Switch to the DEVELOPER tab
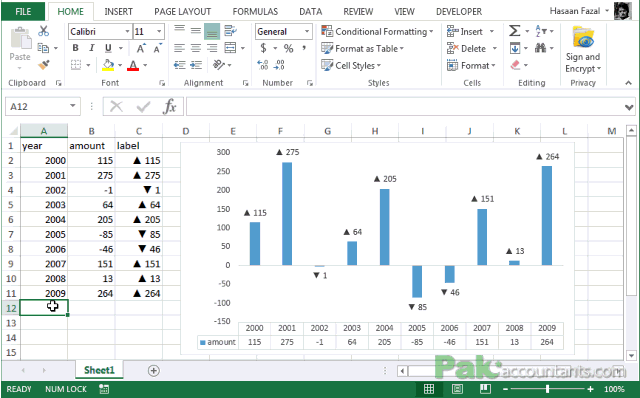The width and height of the screenshot is (640, 398). [459, 12]
